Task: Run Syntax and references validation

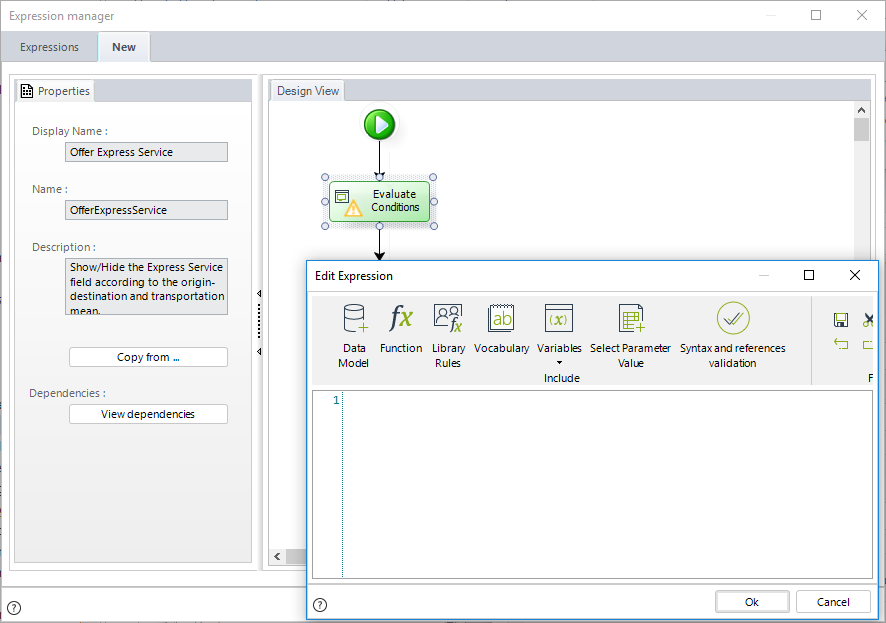Action: click(x=733, y=318)
